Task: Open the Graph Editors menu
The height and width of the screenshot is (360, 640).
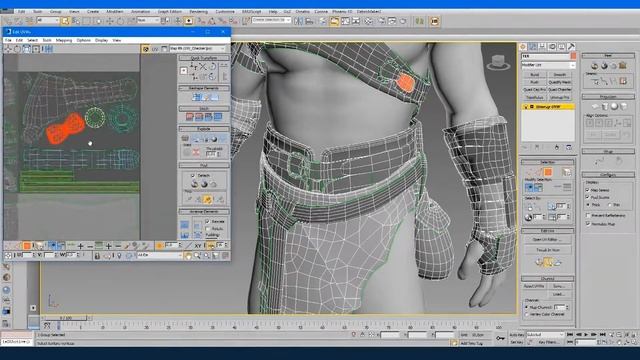Action: 170,11
